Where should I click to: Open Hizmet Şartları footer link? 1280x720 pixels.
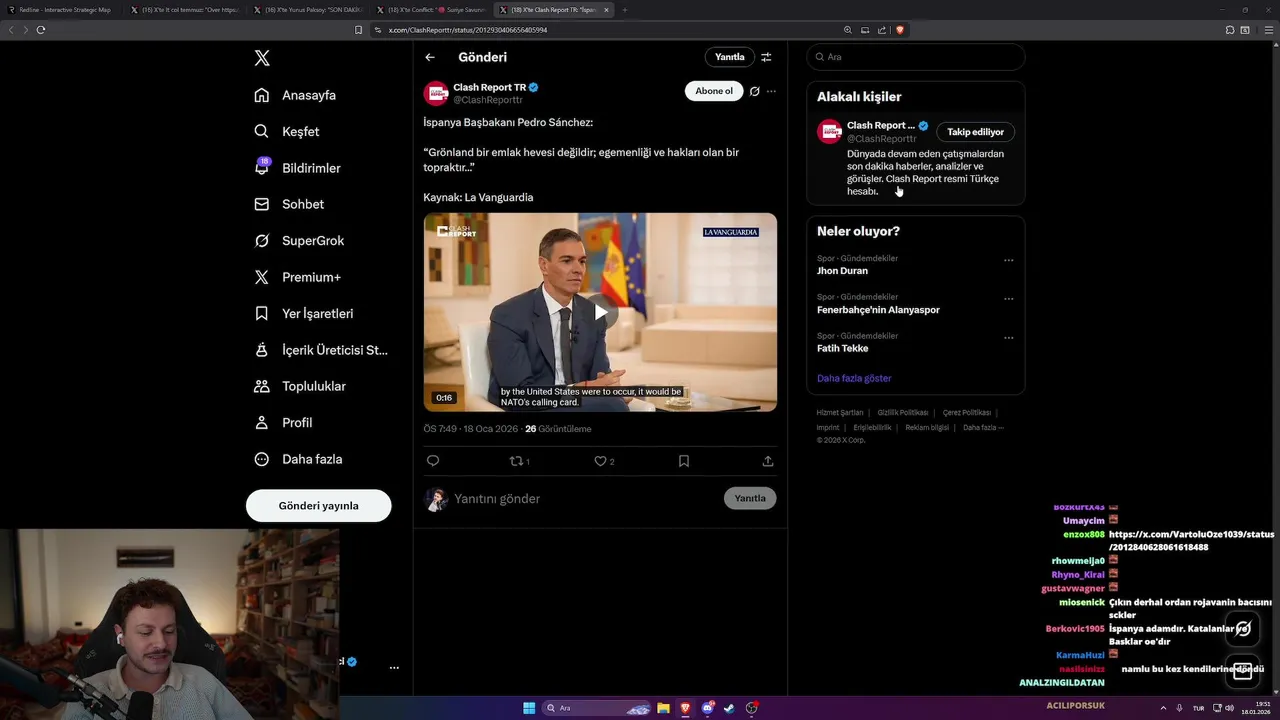click(839, 413)
